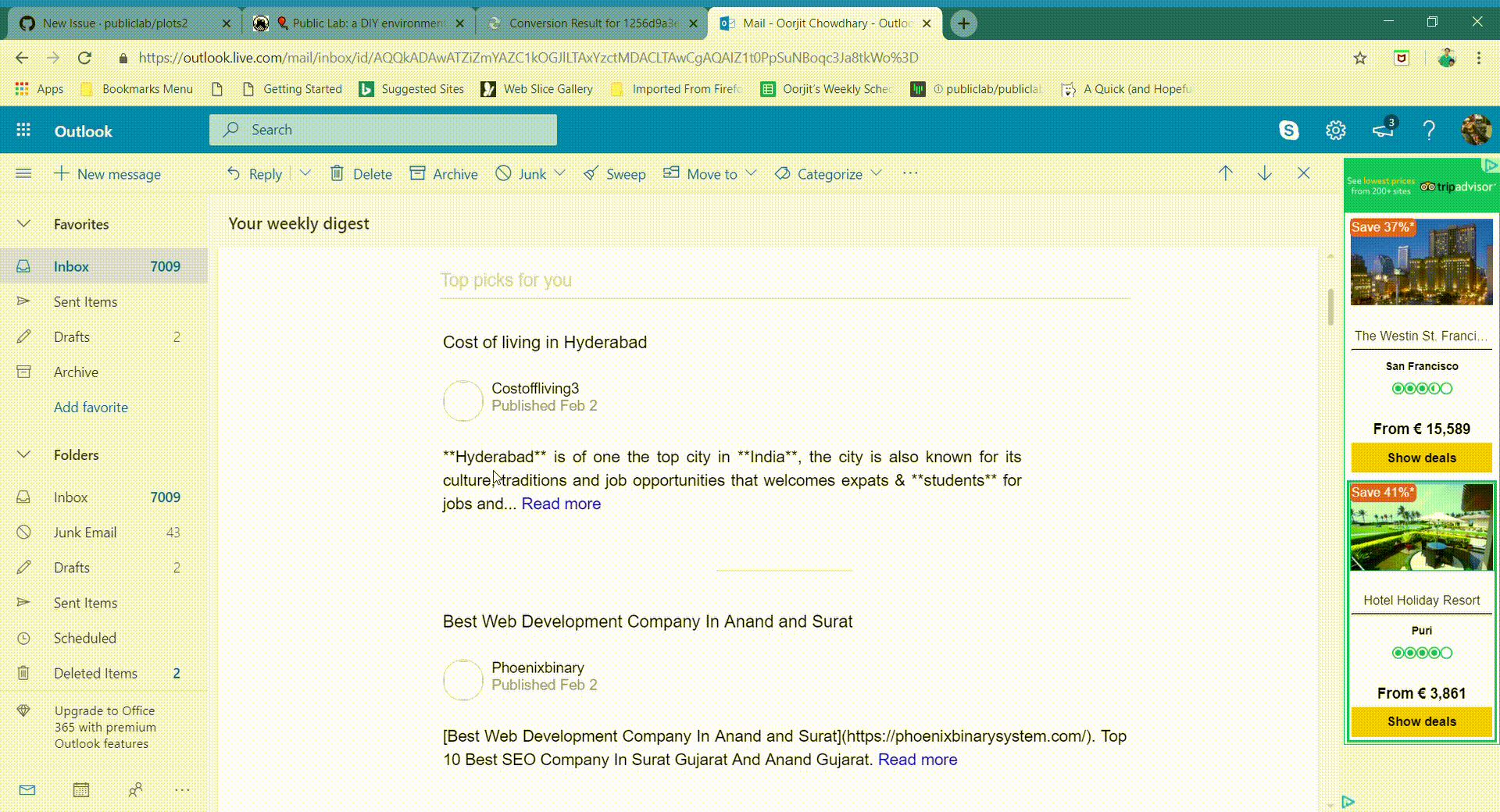Archive this weekly digest message
Screen dimensions: 1500x812
[444, 173]
